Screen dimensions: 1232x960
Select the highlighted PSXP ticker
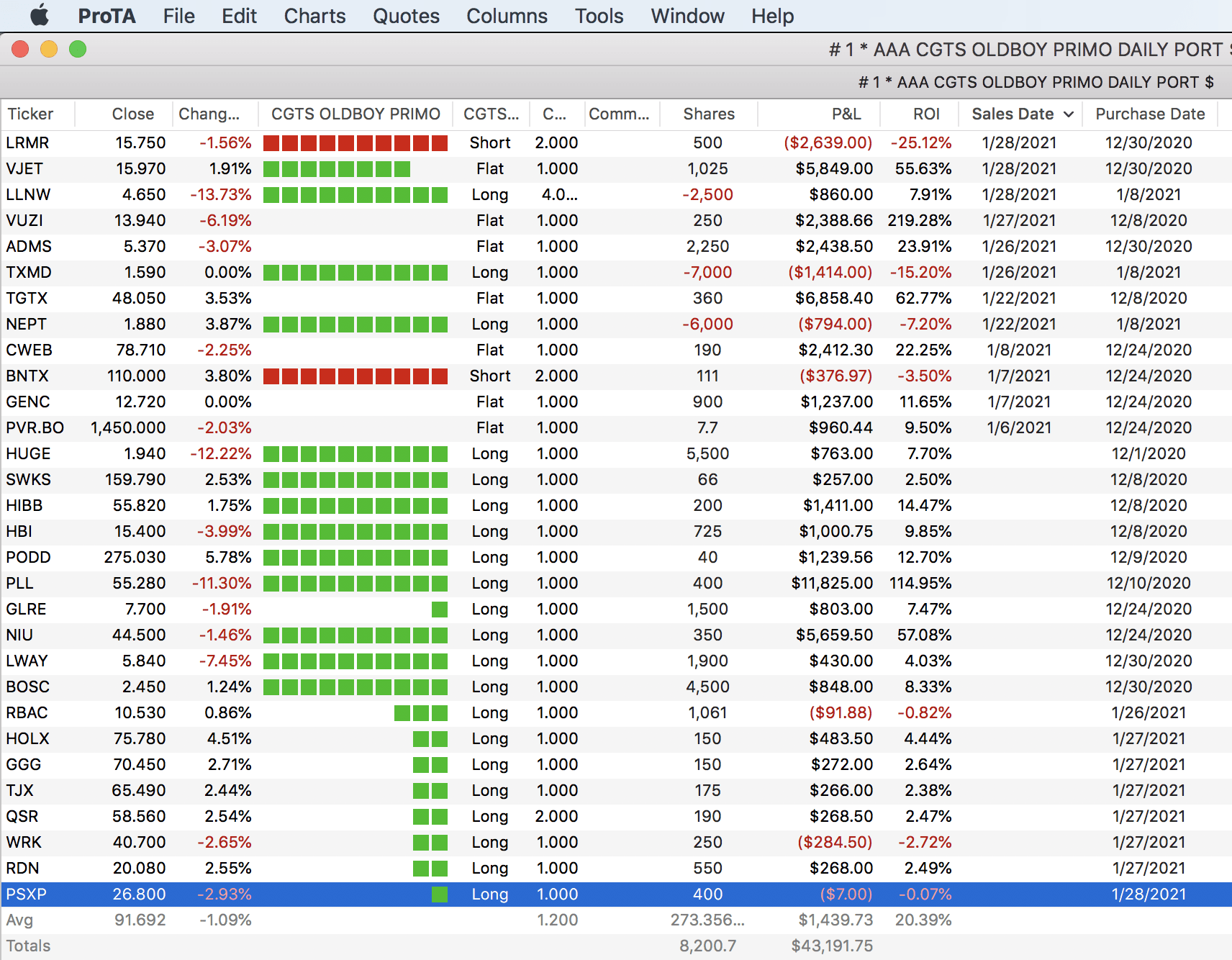(26, 894)
